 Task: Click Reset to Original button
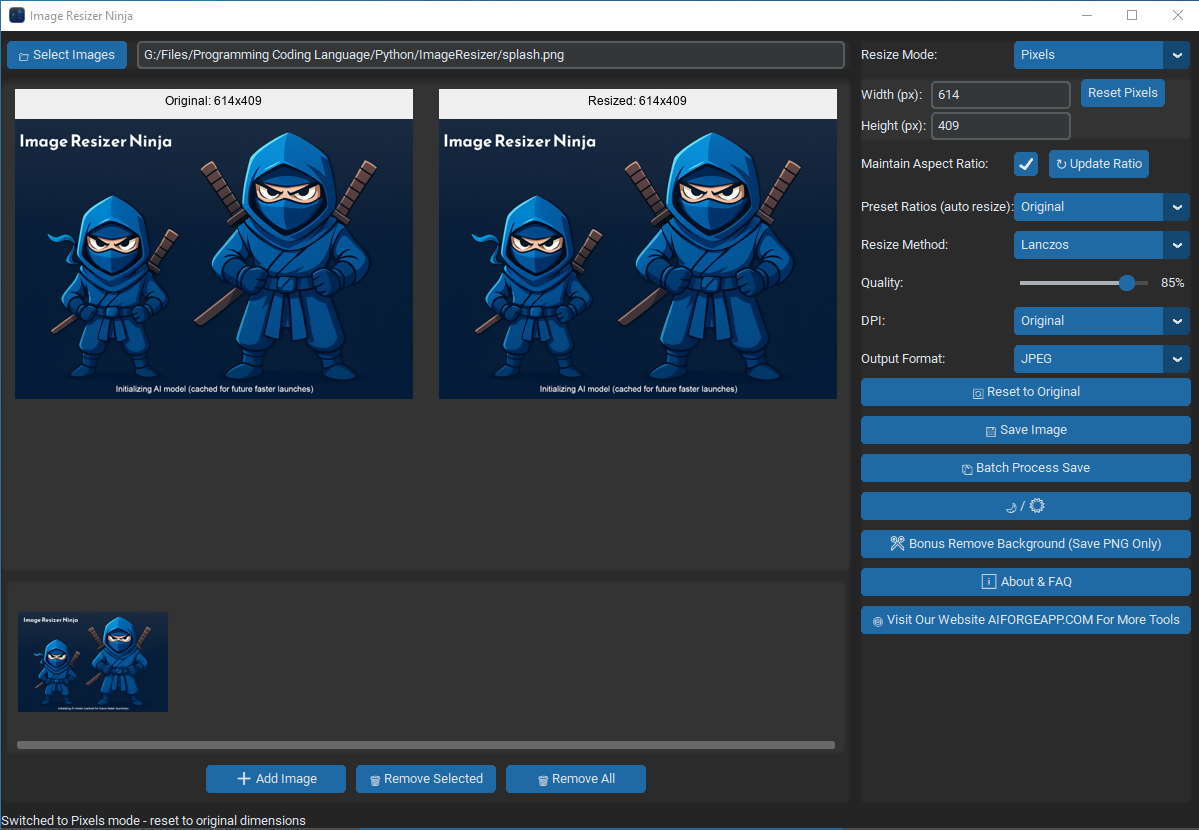pyautogui.click(x=1025, y=392)
